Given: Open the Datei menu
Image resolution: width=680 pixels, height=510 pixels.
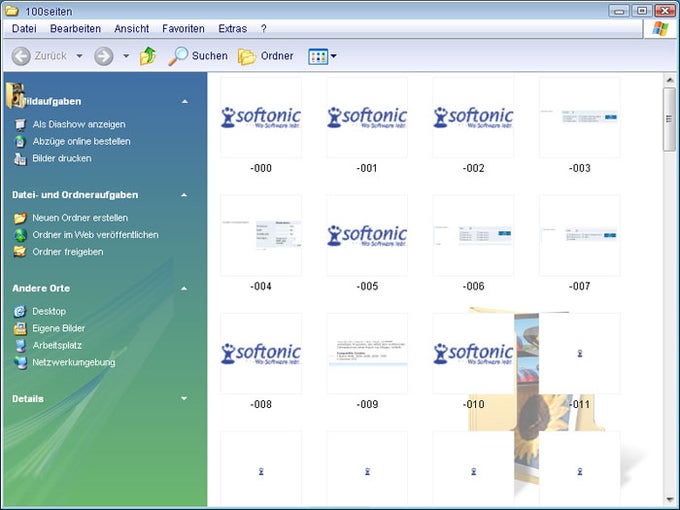Looking at the screenshot, I should pyautogui.click(x=24, y=29).
